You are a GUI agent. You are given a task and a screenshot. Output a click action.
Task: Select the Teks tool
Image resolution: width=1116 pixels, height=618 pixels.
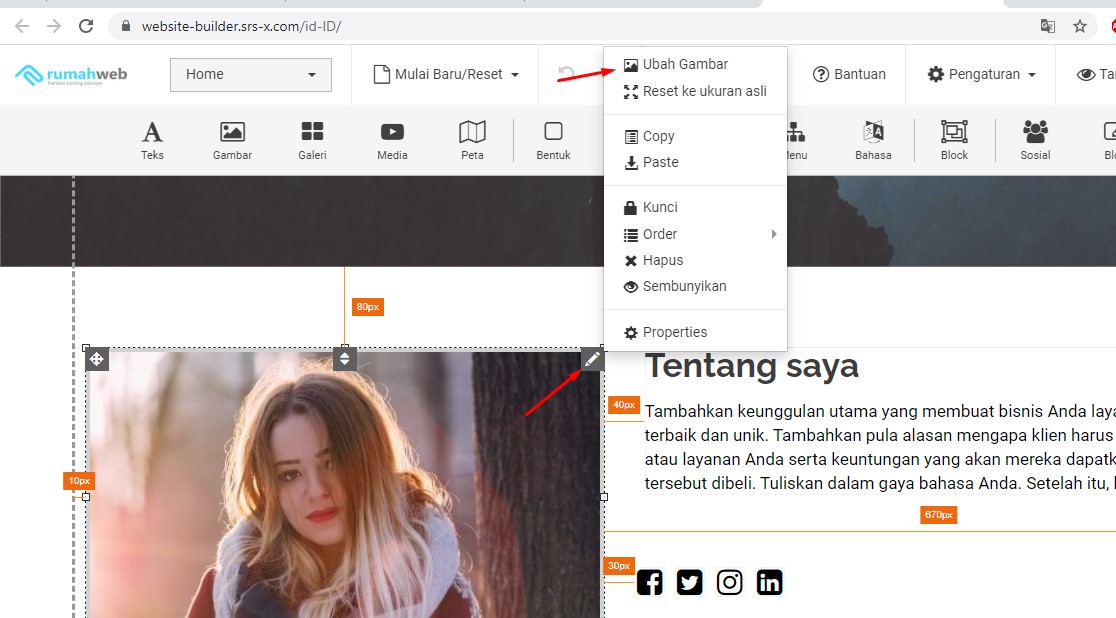click(152, 140)
